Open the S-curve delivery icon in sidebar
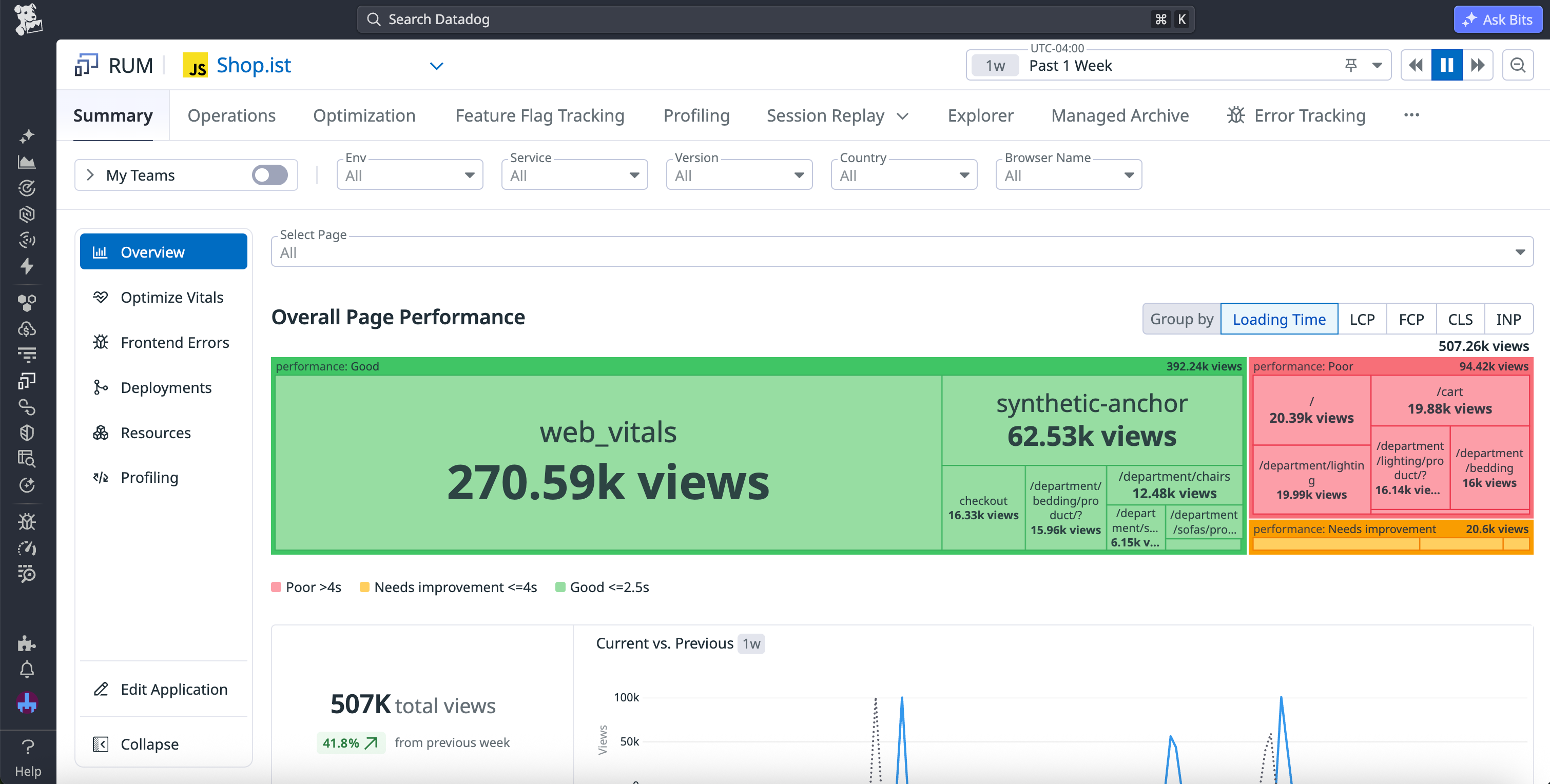This screenshot has height=784, width=1550. [x=27, y=407]
